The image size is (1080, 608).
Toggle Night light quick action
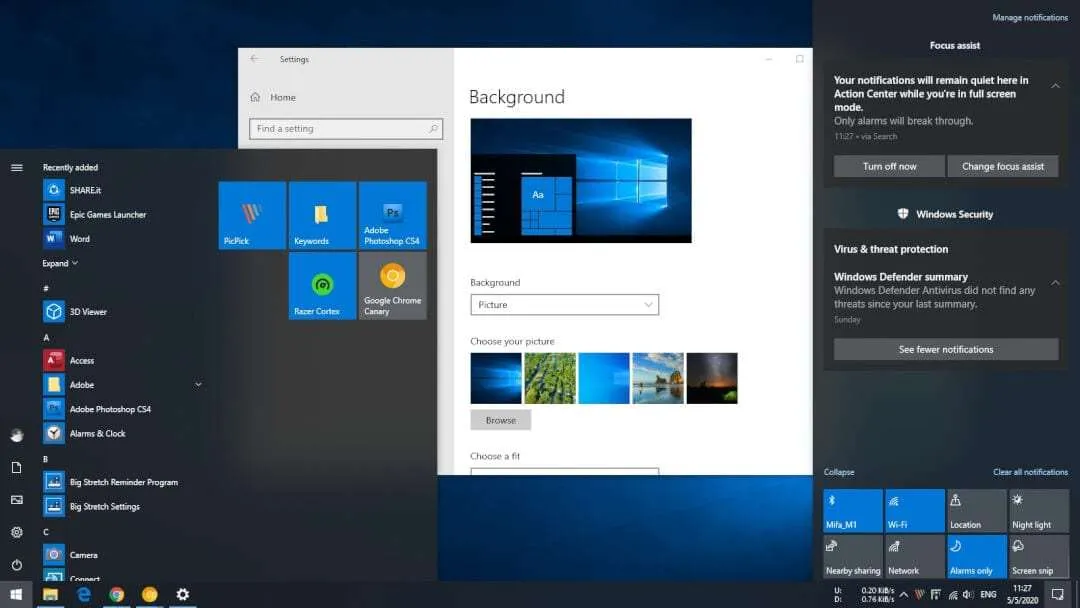(1039, 510)
